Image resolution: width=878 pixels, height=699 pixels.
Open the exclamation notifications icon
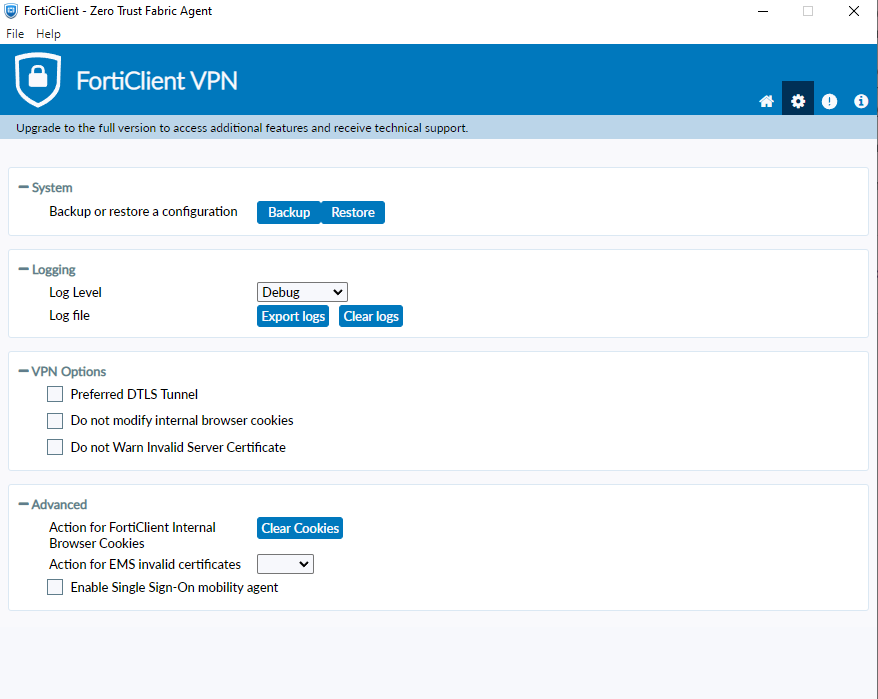(x=829, y=101)
